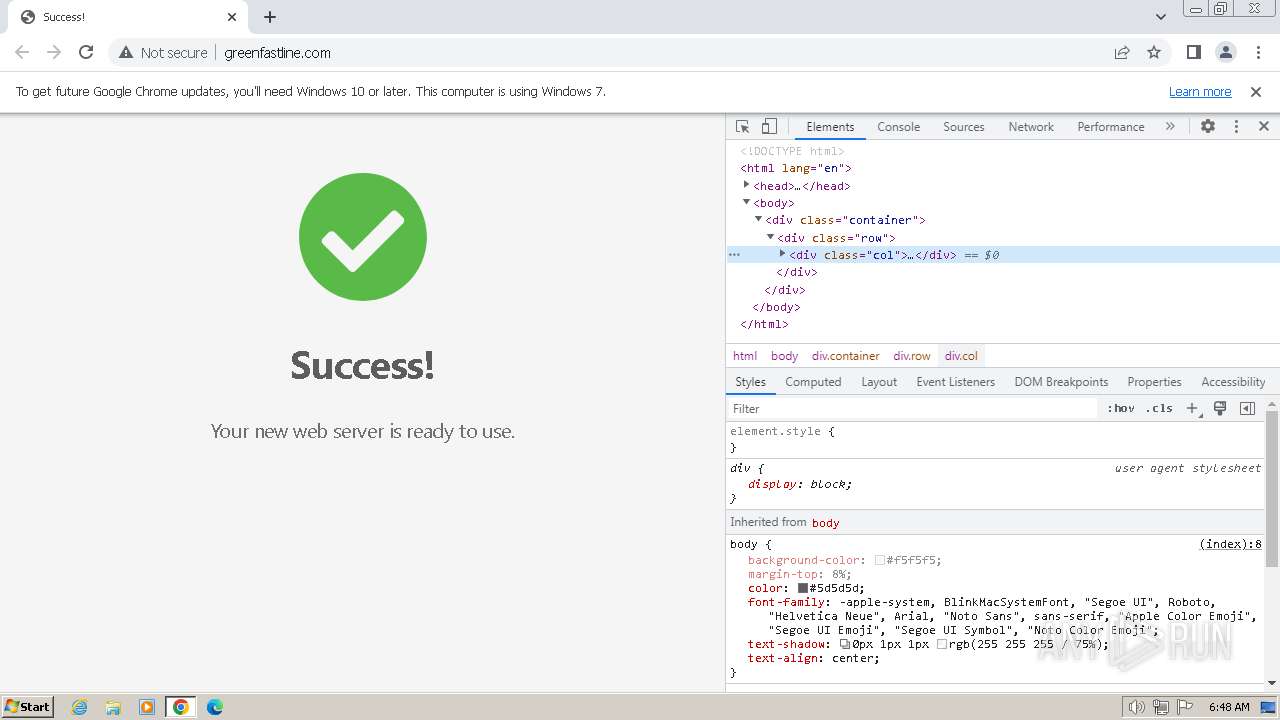The image size is (1280, 720).
Task: Open the (index):8 source link
Action: point(1230,544)
